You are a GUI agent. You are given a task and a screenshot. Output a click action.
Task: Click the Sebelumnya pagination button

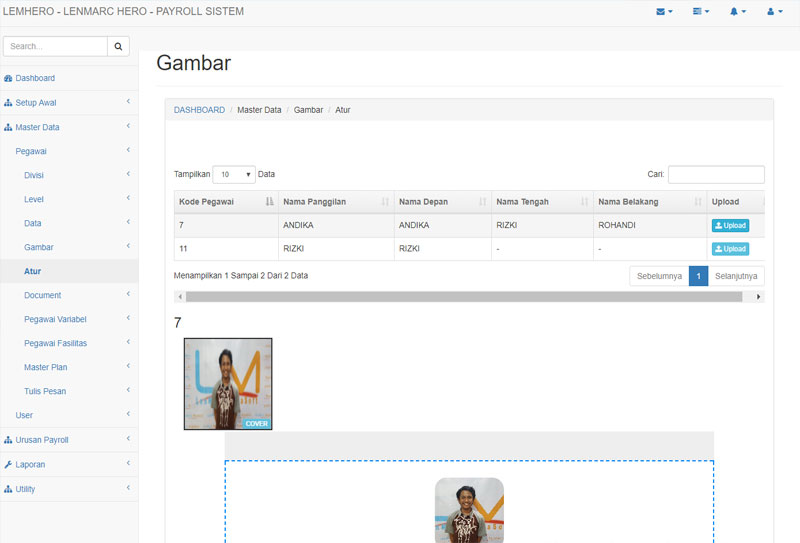[659, 276]
